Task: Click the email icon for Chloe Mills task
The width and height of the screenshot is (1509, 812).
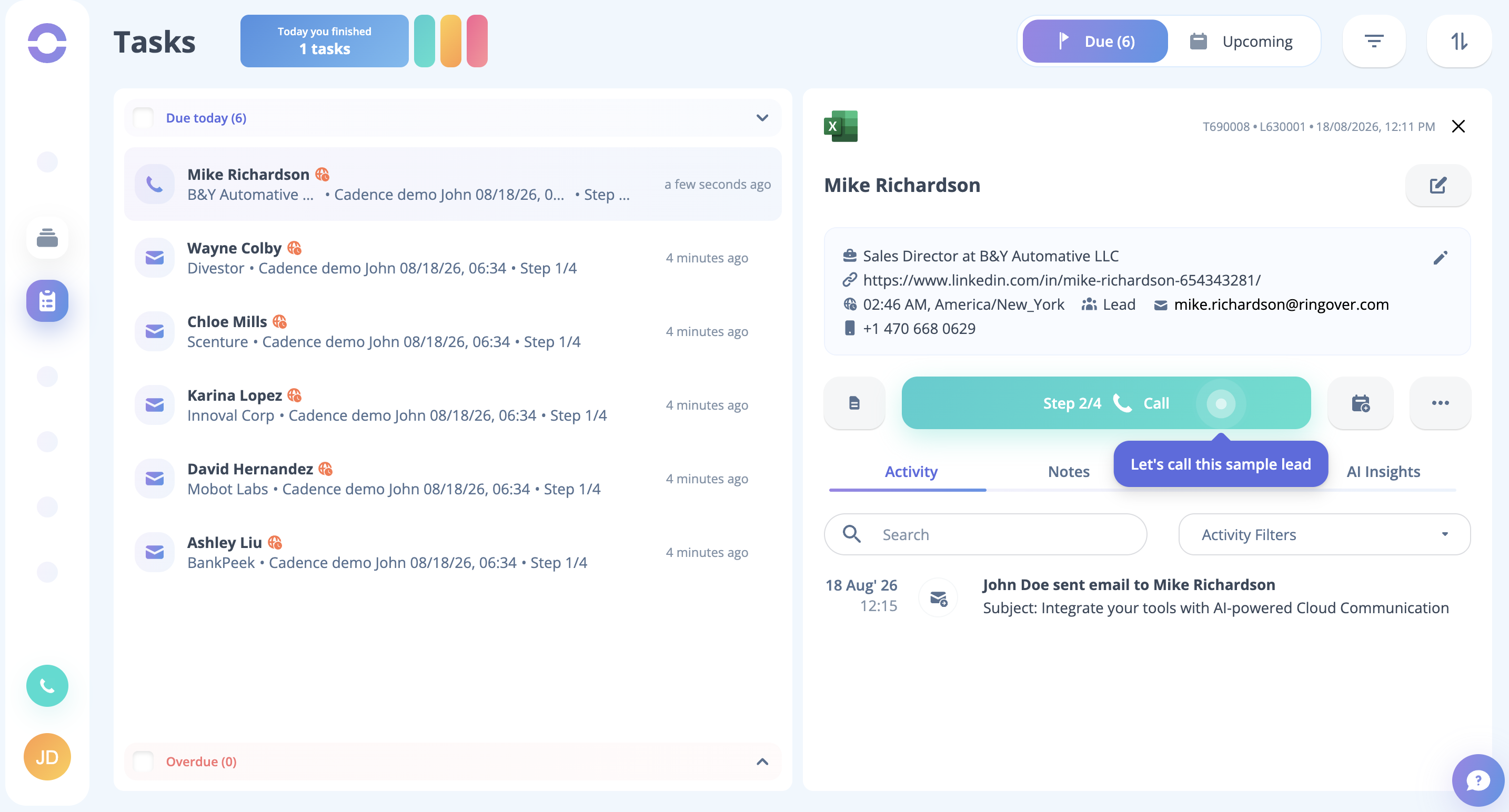Action: click(x=155, y=331)
